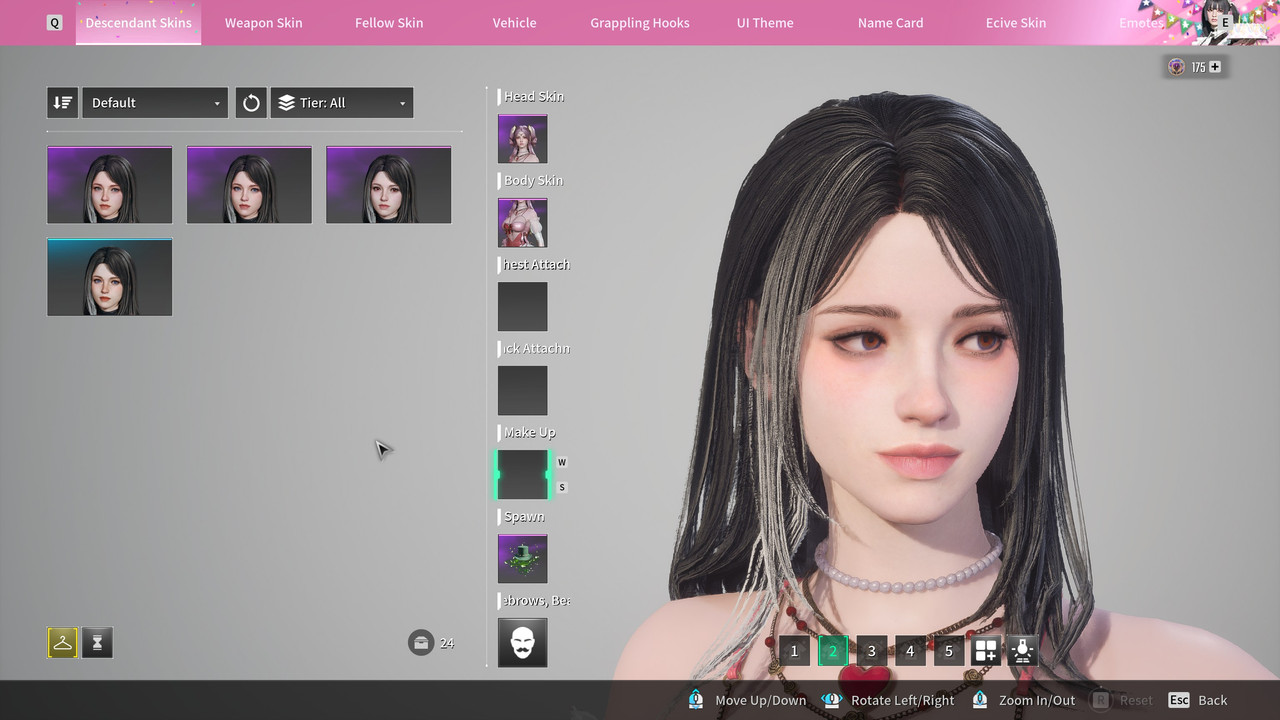
Task: Toggle the hanger owned-items filter
Action: pos(62,643)
